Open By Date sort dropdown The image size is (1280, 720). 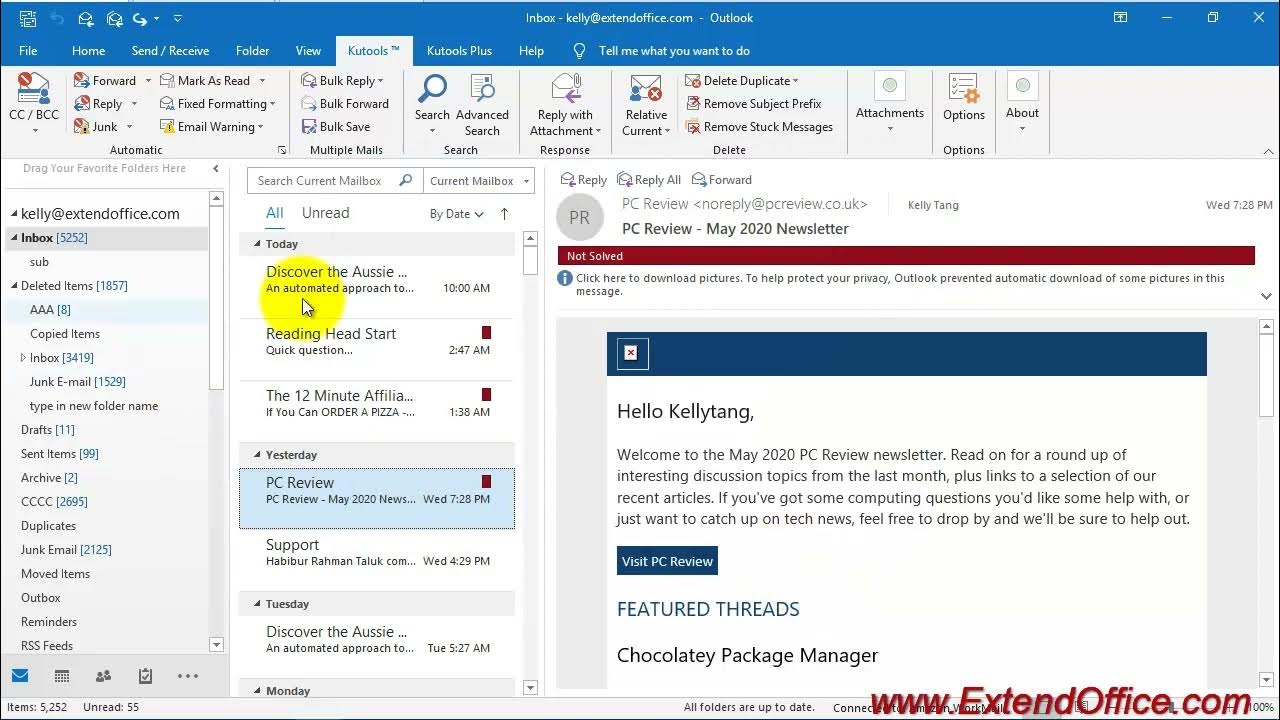point(456,214)
